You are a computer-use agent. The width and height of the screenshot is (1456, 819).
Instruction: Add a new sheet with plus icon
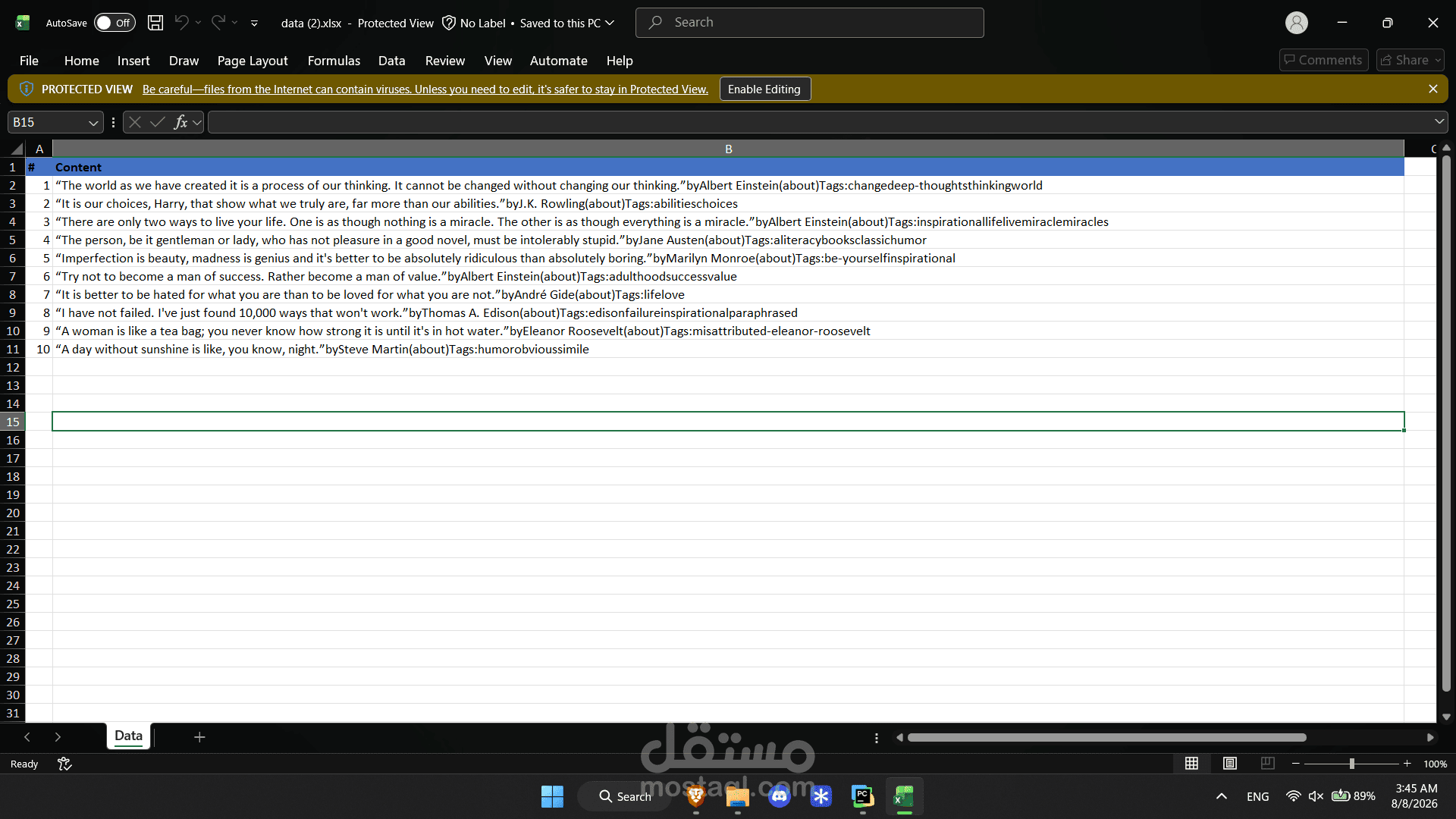(199, 737)
